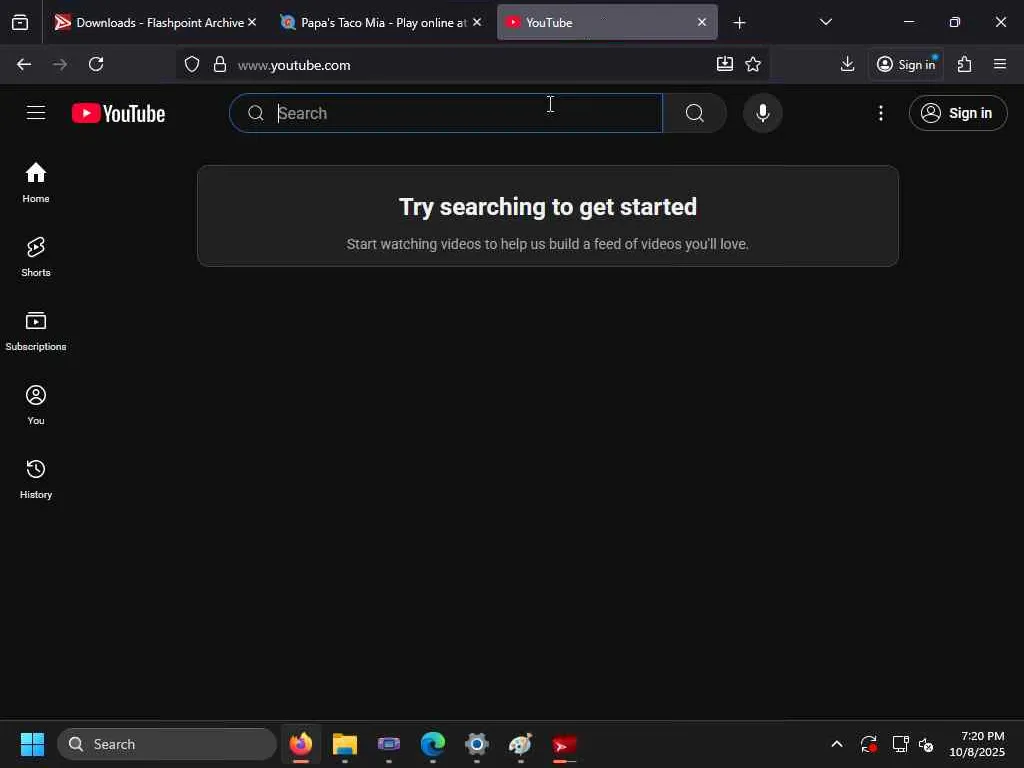Go to Home in YouTube sidebar
The height and width of the screenshot is (768, 1024).
pyautogui.click(x=36, y=183)
